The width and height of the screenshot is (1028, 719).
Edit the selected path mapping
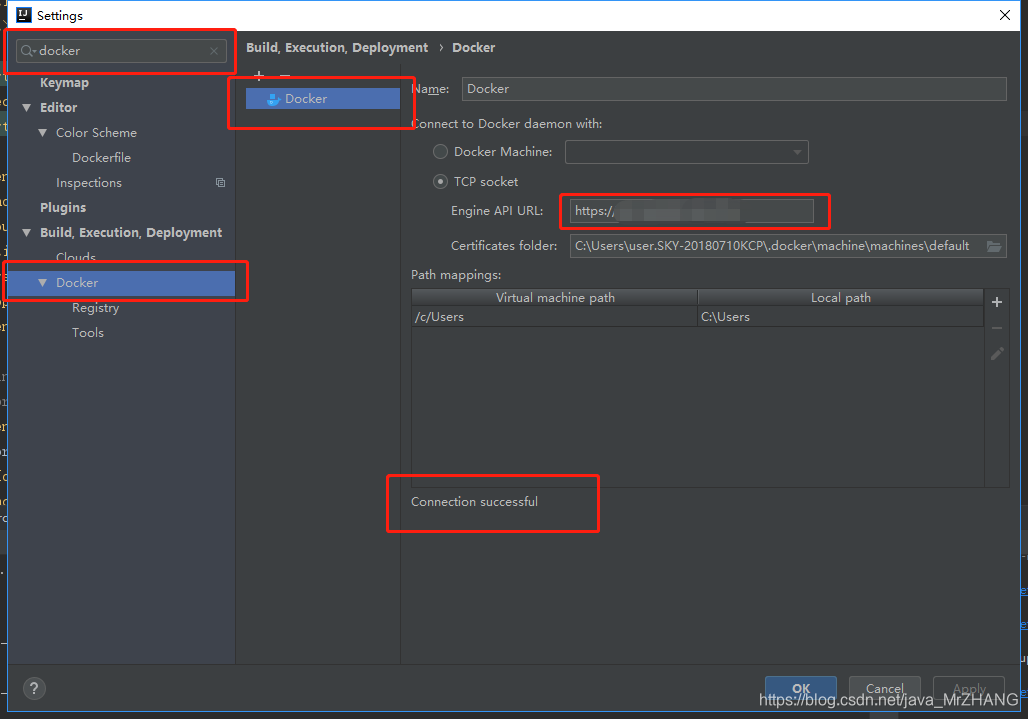click(x=997, y=354)
